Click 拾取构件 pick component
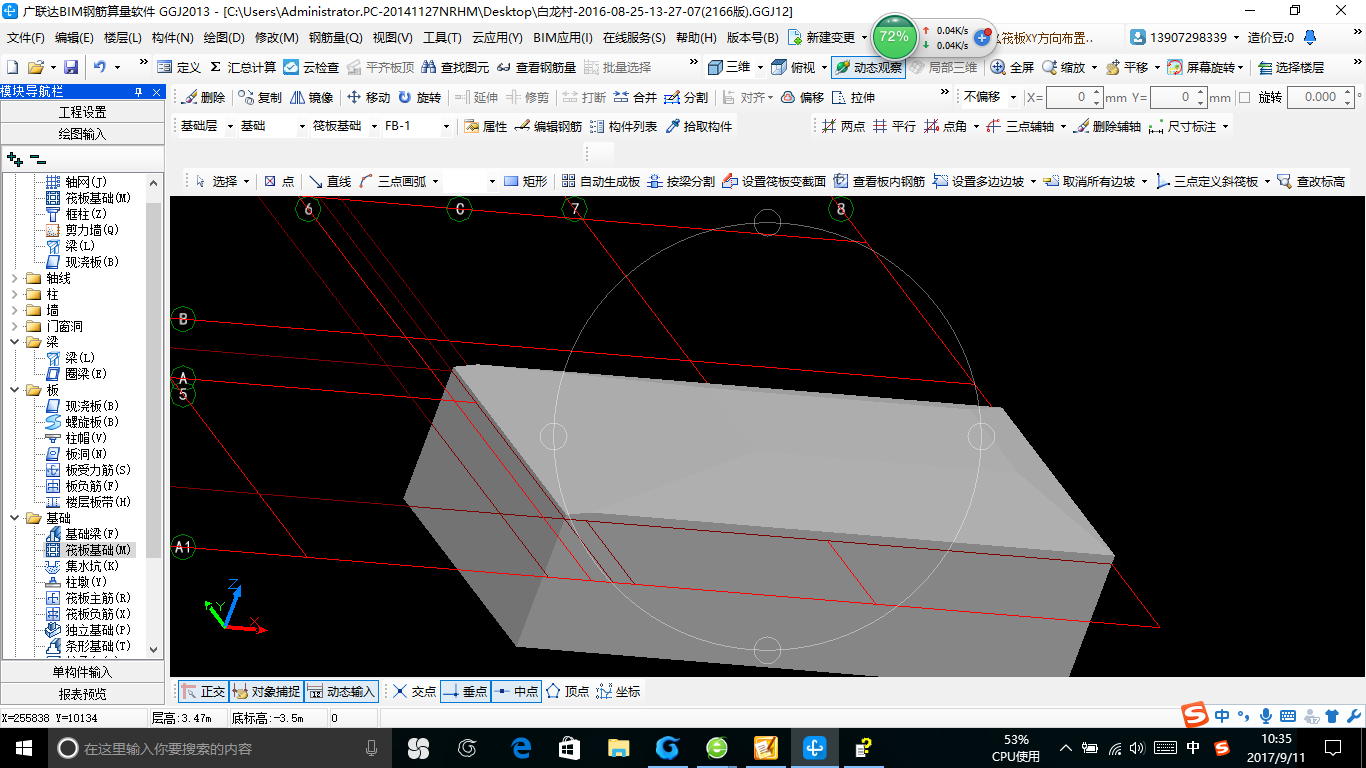The height and width of the screenshot is (768, 1366). tap(699, 127)
